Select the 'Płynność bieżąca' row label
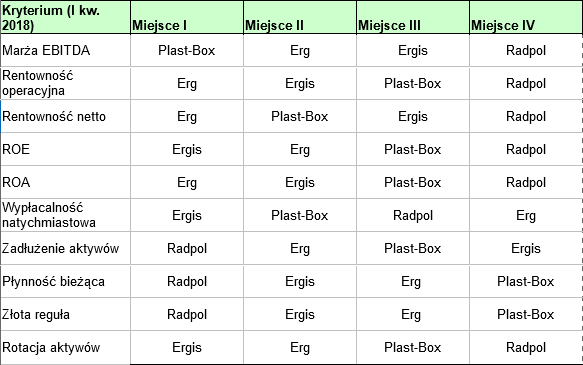Image resolution: width=583 pixels, height=365 pixels. (65, 281)
